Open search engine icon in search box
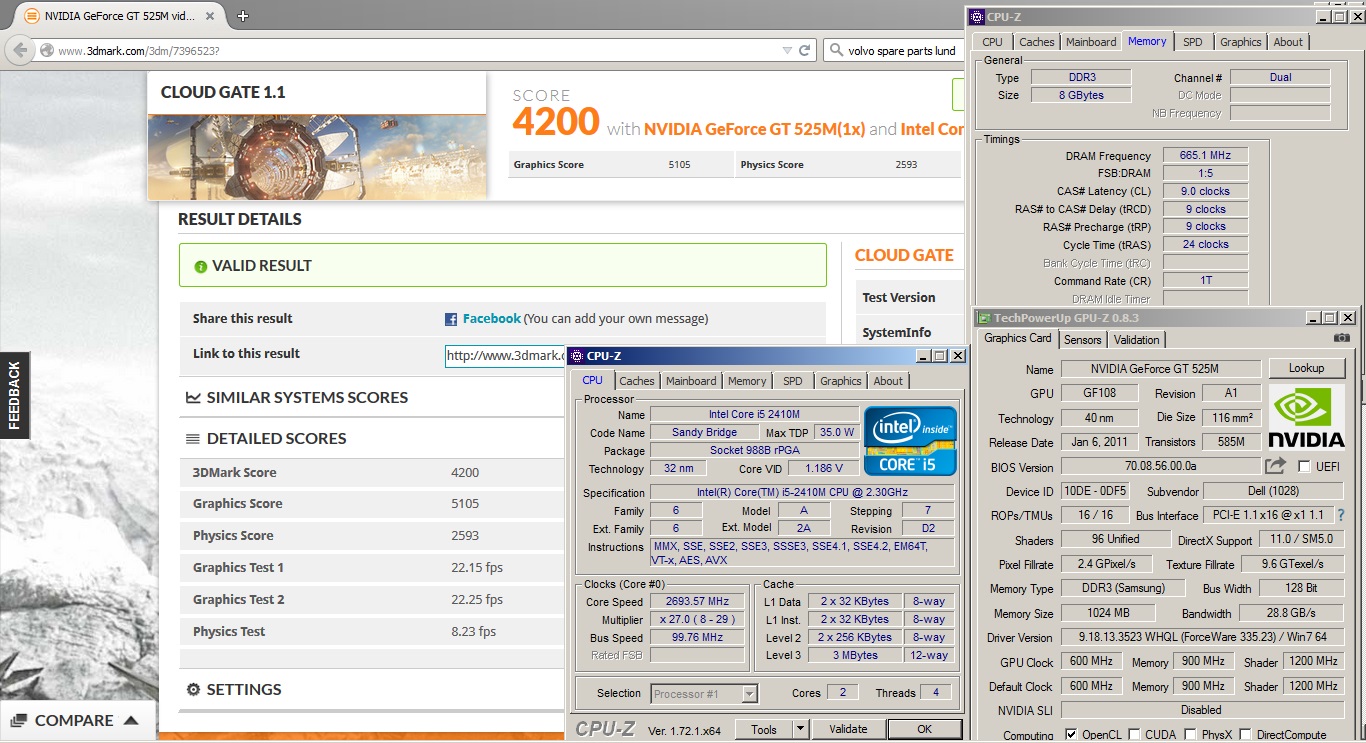The height and width of the screenshot is (743, 1366). click(x=835, y=51)
